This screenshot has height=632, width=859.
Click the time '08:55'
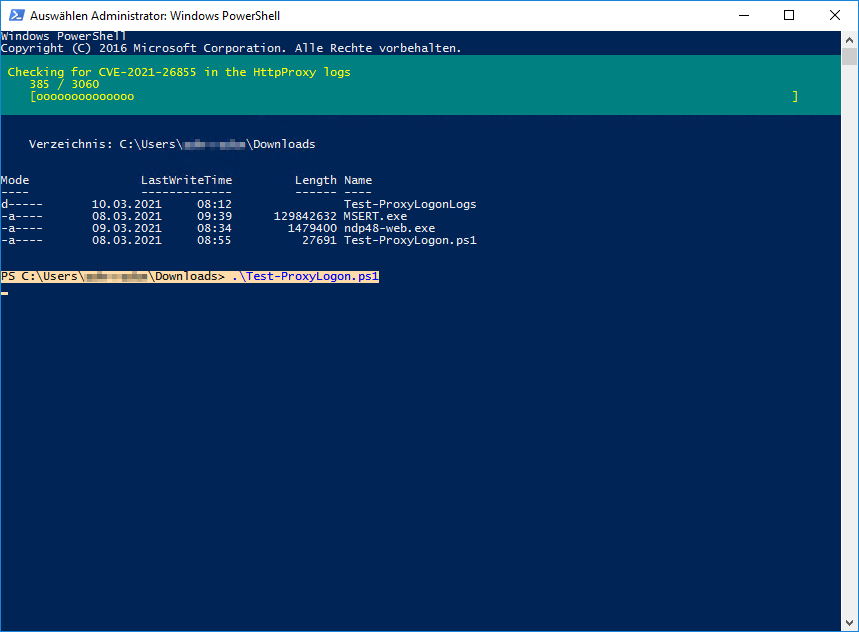click(214, 240)
